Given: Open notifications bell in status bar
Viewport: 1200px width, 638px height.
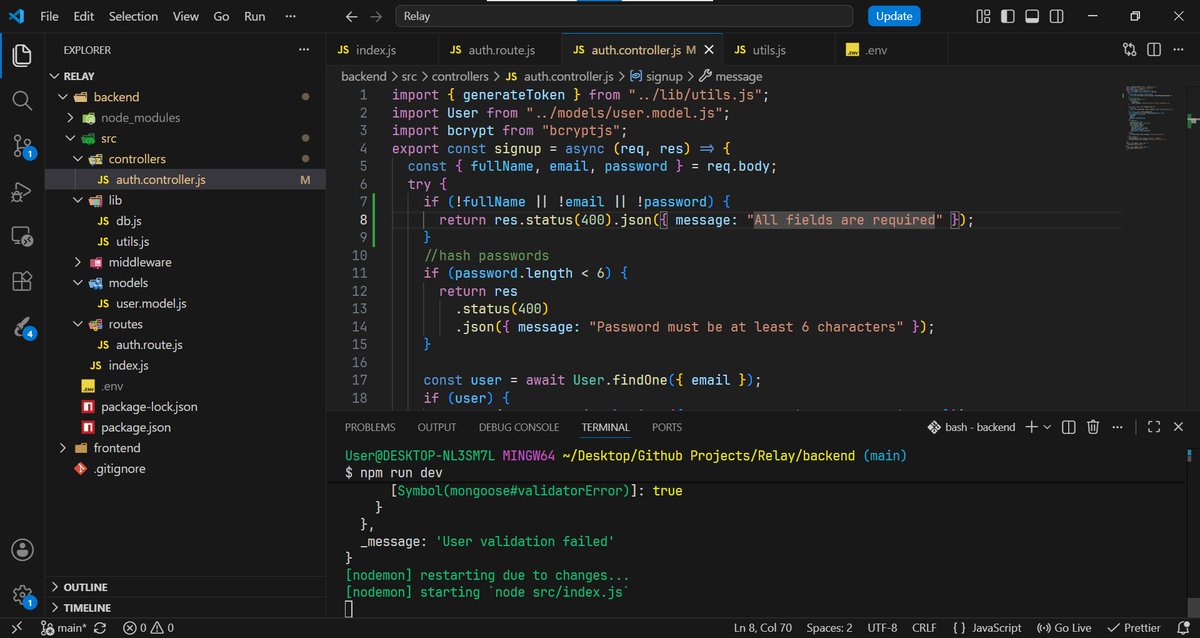Looking at the screenshot, I should 1182,628.
